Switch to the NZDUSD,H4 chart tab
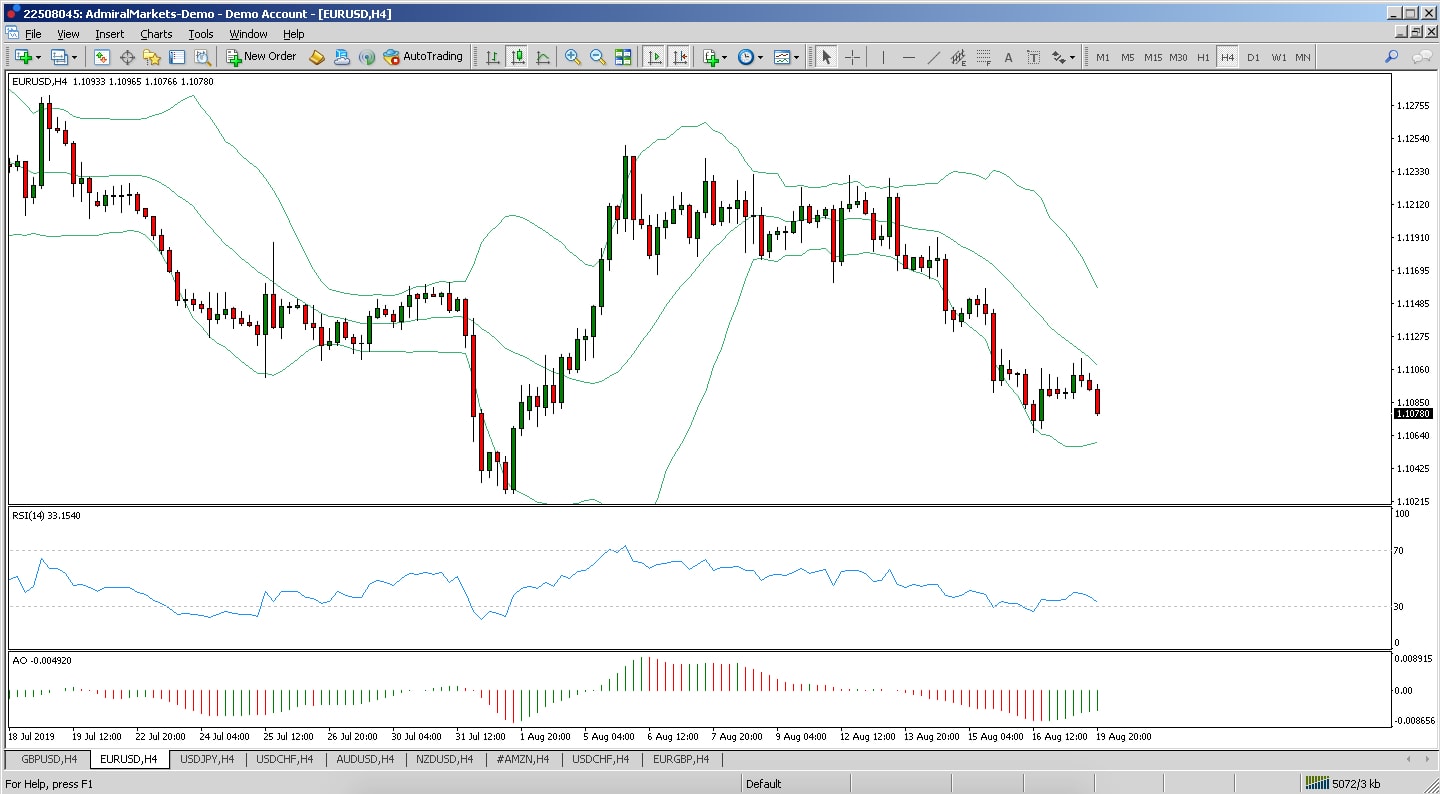Screen dimensions: 1440x794 pyautogui.click(x=445, y=759)
